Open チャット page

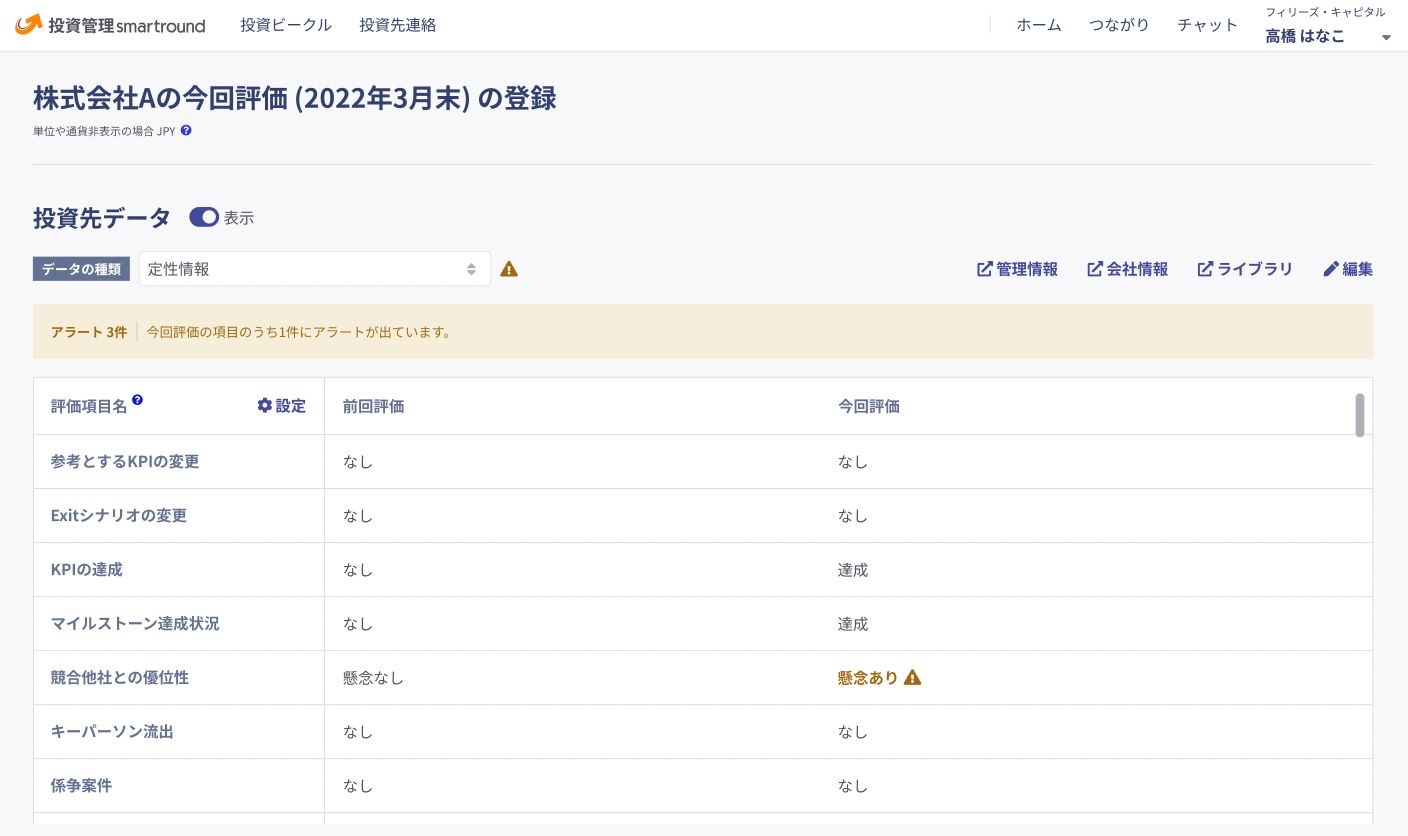point(1208,25)
